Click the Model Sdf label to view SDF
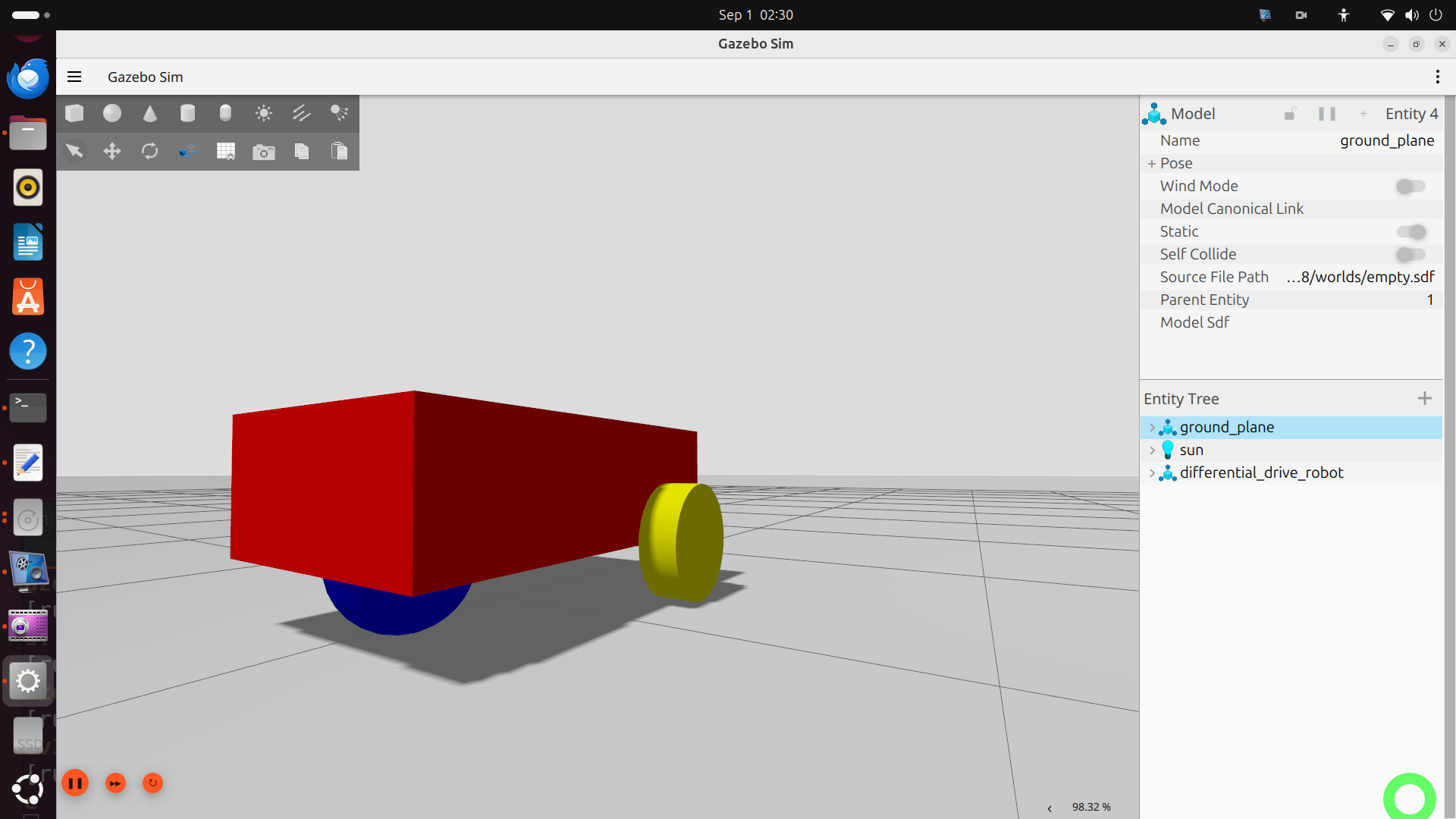 click(x=1195, y=322)
